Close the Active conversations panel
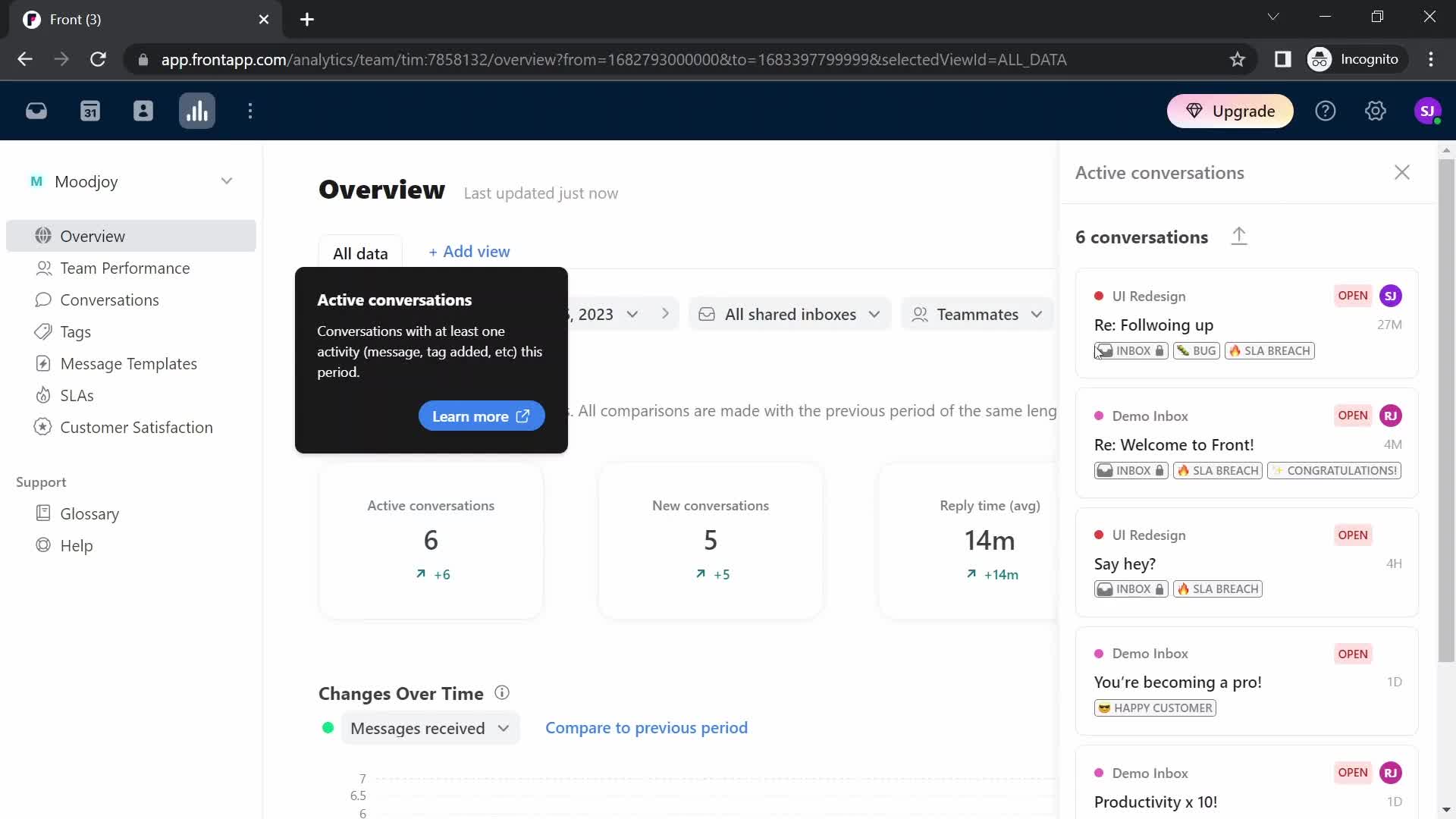Image resolution: width=1456 pixels, height=819 pixels. [1401, 173]
